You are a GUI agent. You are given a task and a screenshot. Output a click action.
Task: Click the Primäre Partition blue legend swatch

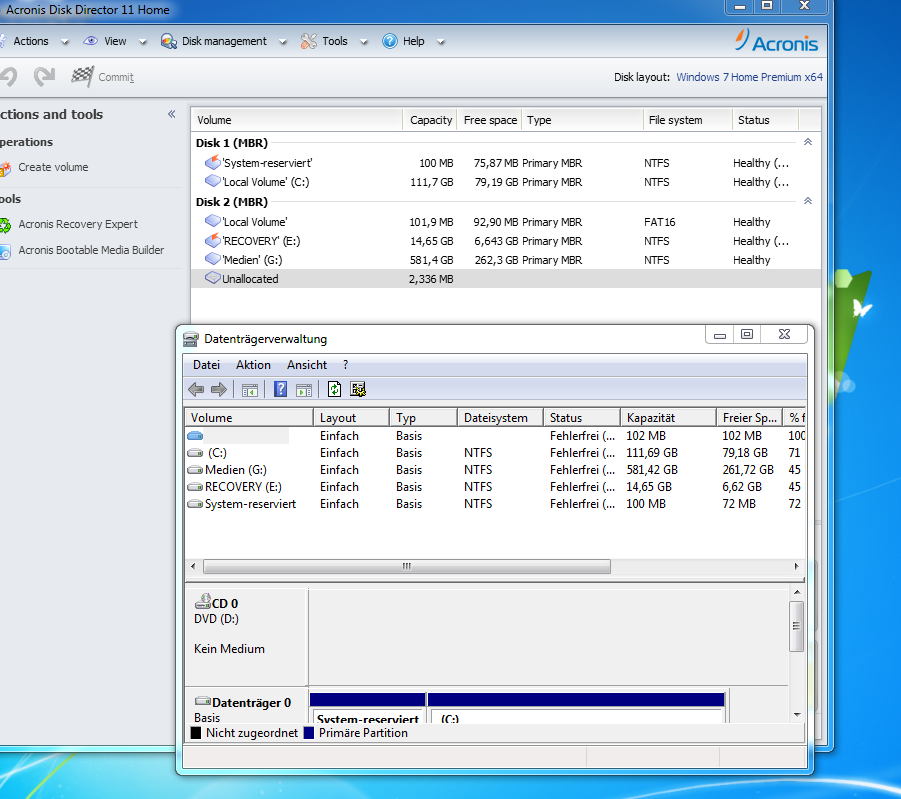pyautogui.click(x=309, y=733)
